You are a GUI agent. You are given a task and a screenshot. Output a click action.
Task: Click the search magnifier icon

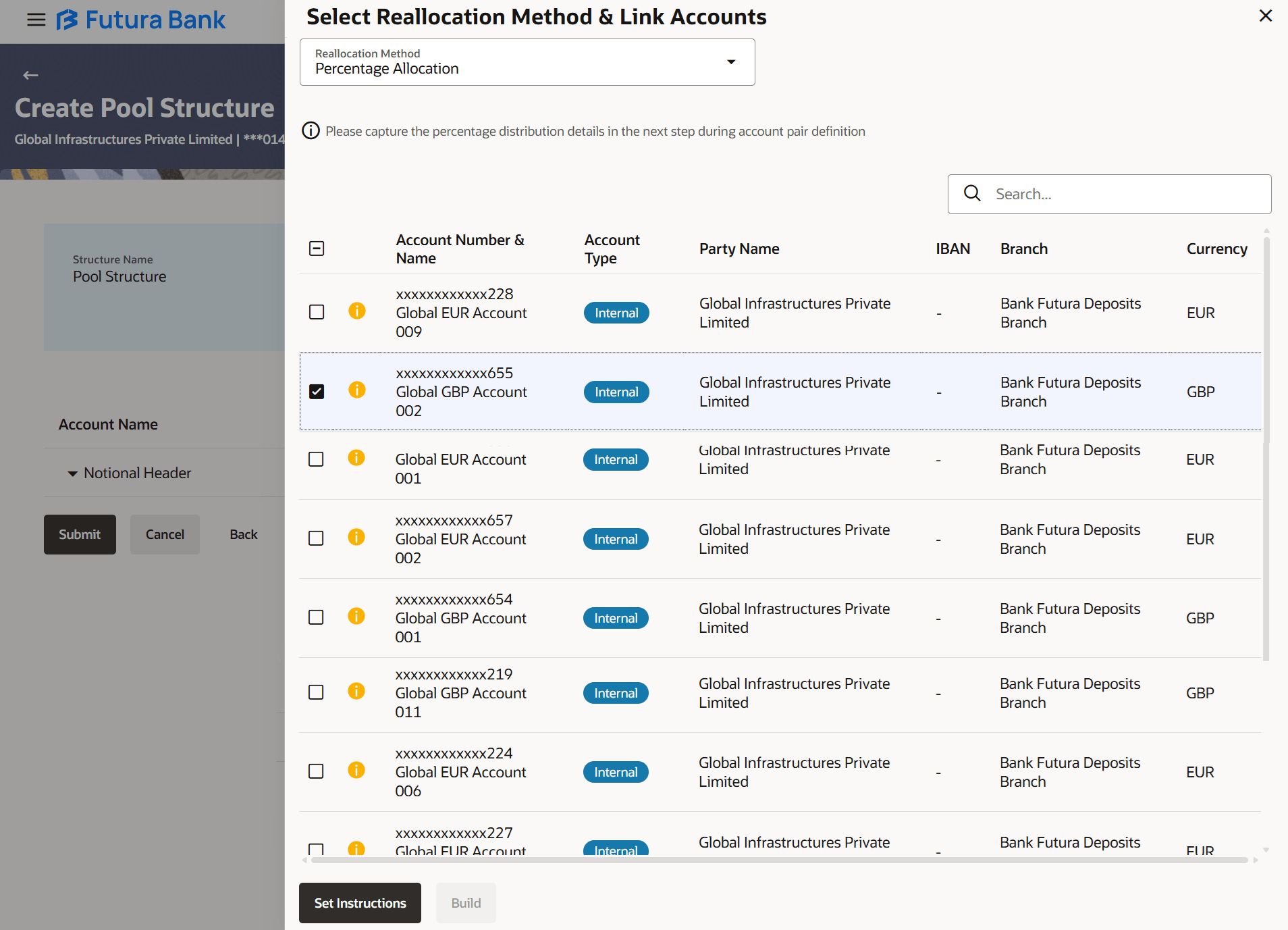tap(972, 194)
